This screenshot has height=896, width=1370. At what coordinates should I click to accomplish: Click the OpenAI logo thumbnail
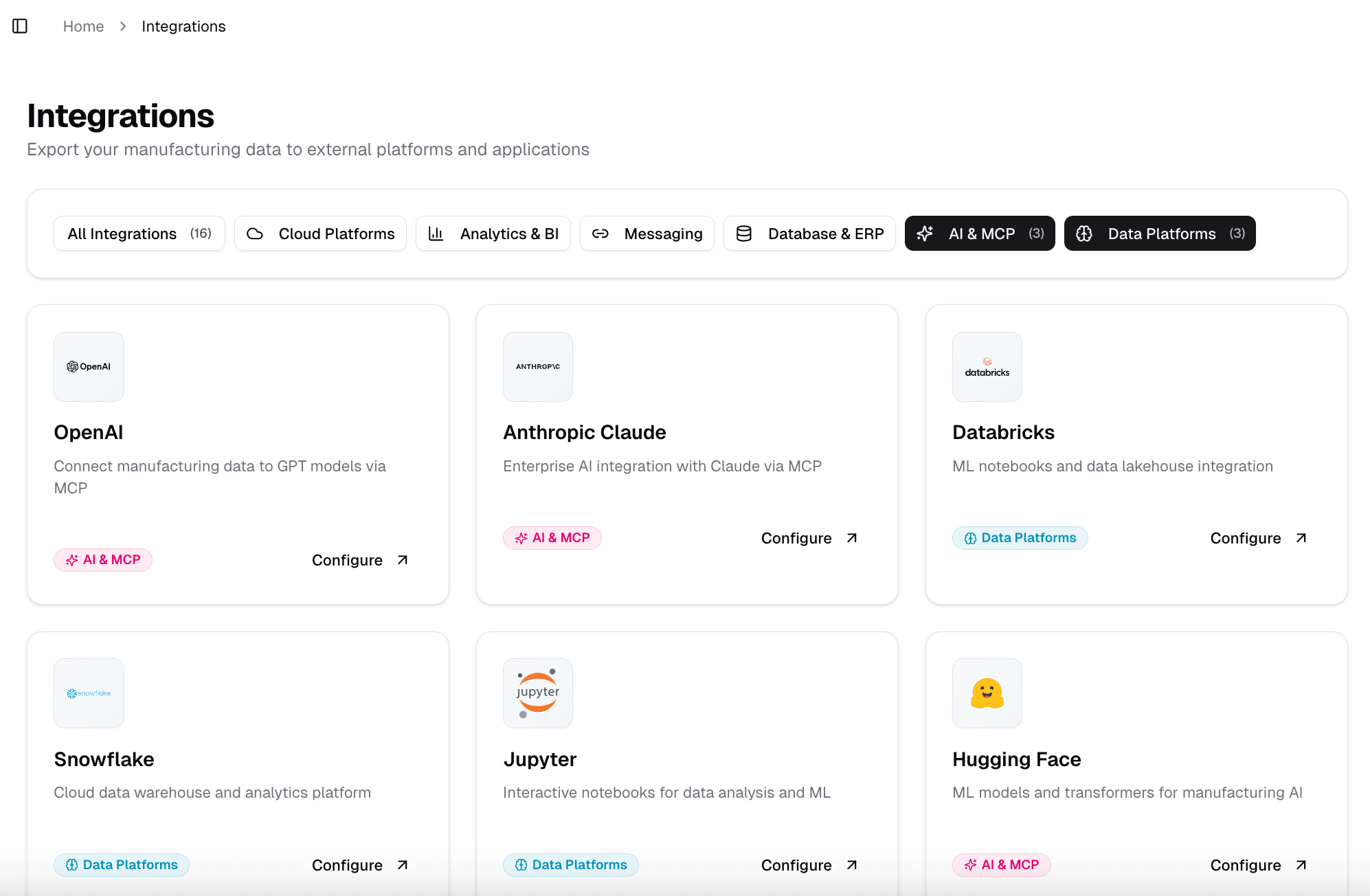89,367
